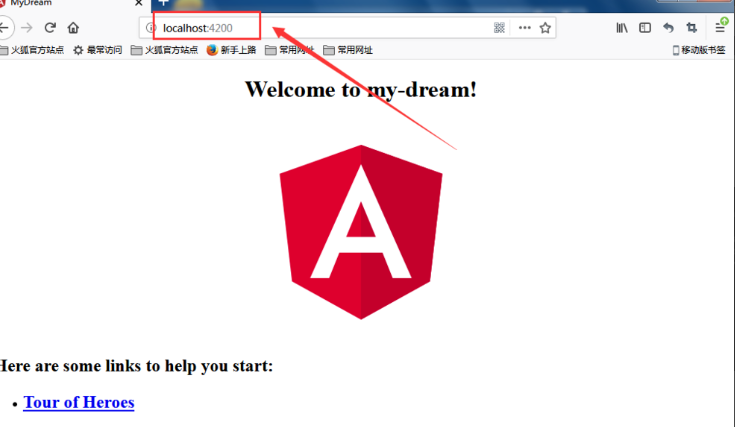Viewport: 735px width, 427px height.
Task: Open a new tab with plus button
Action: [163, 3]
